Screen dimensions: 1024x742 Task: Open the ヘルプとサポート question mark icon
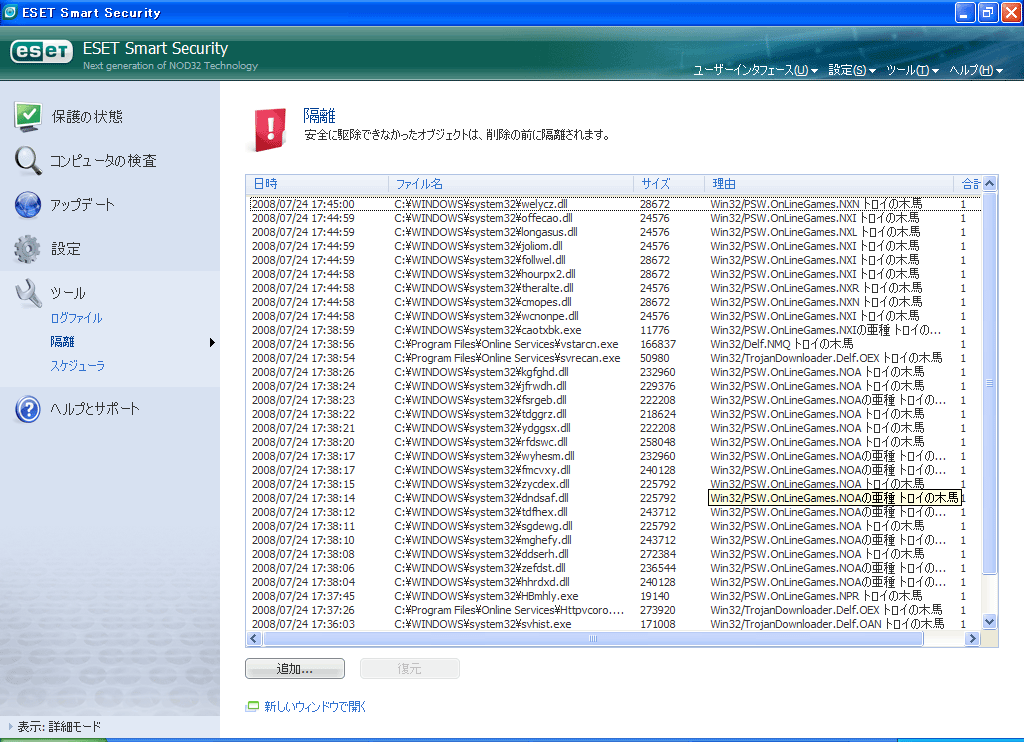[28, 409]
